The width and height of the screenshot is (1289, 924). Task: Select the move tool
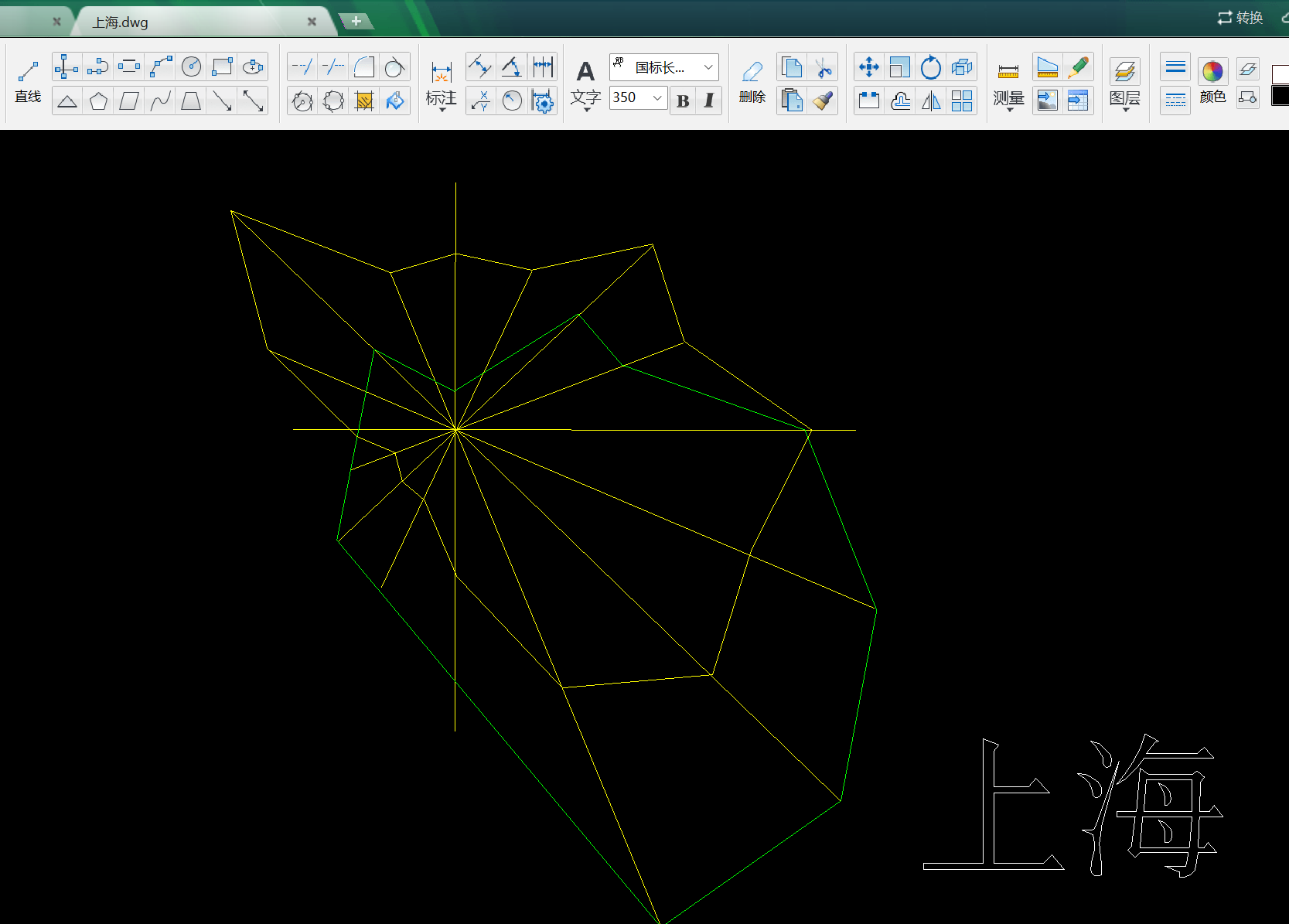(869, 67)
